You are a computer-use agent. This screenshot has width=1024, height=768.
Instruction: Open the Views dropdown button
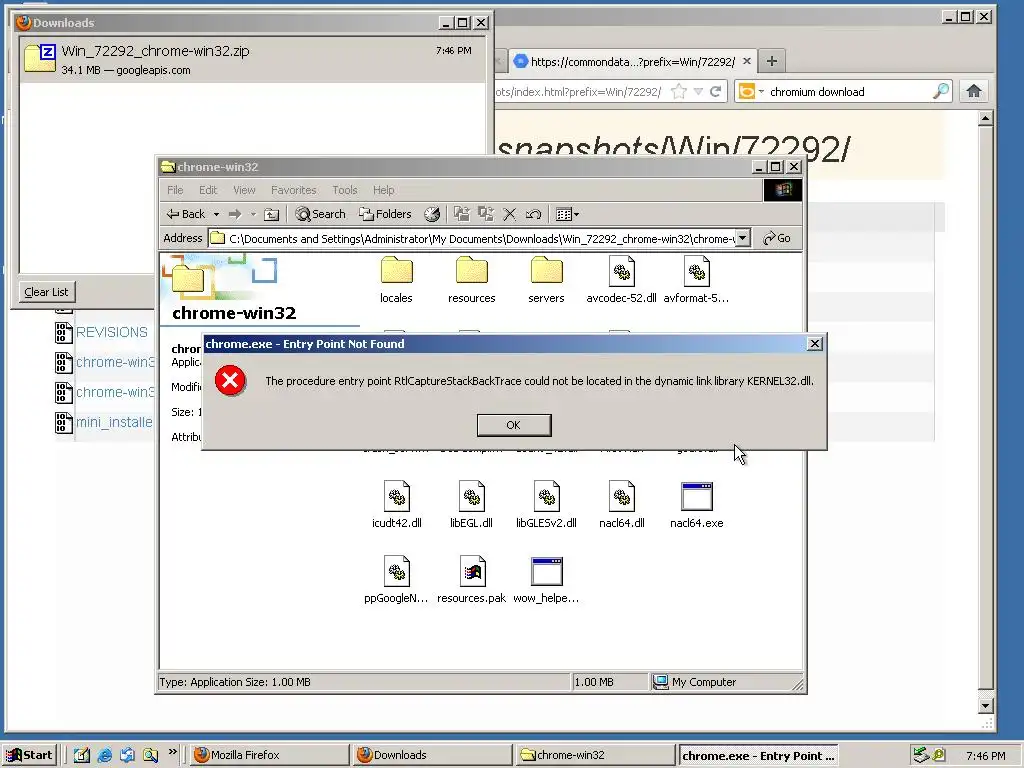tap(567, 214)
